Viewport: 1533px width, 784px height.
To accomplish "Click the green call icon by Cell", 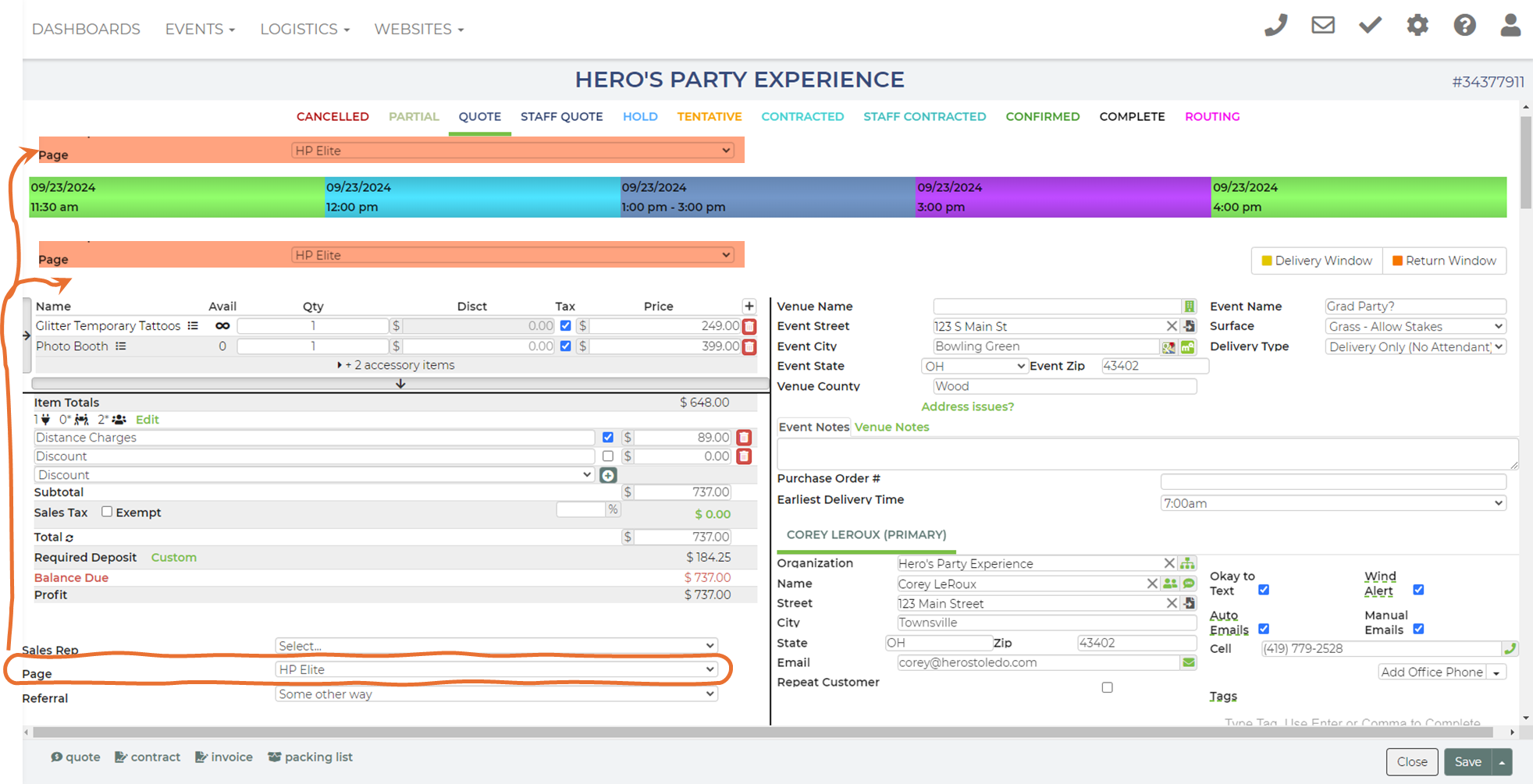I will [1510, 648].
